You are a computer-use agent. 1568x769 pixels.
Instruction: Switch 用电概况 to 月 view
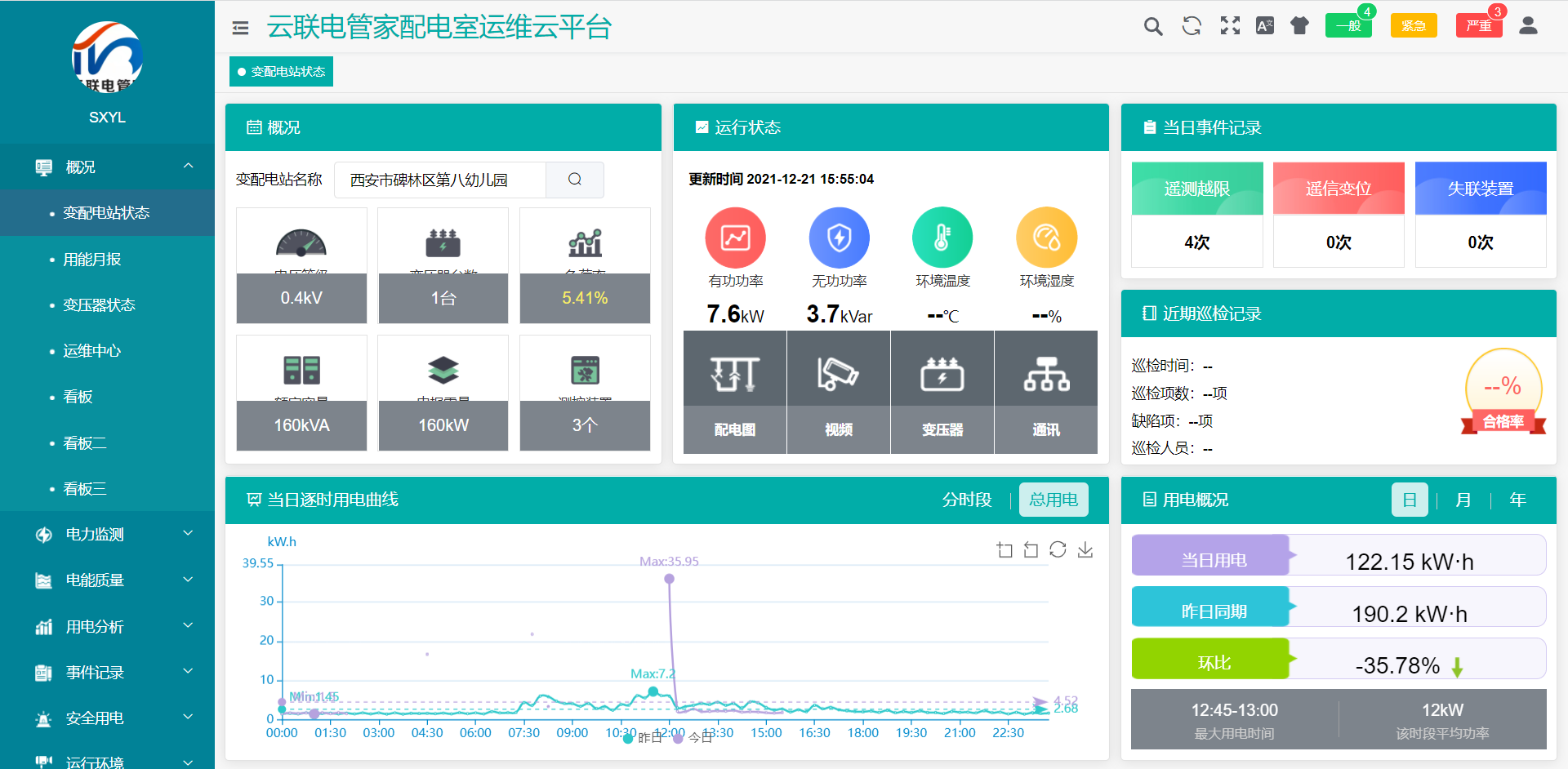pos(1463,500)
